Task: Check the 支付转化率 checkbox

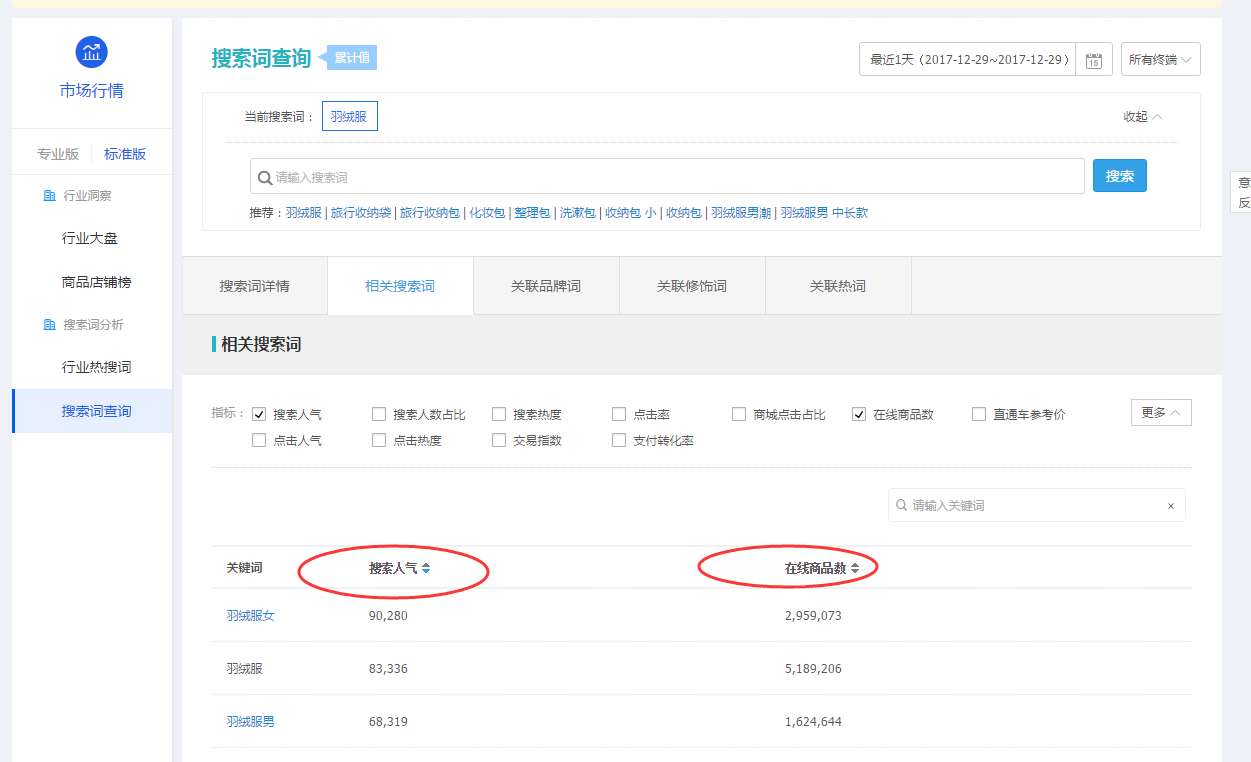Action: [x=619, y=440]
